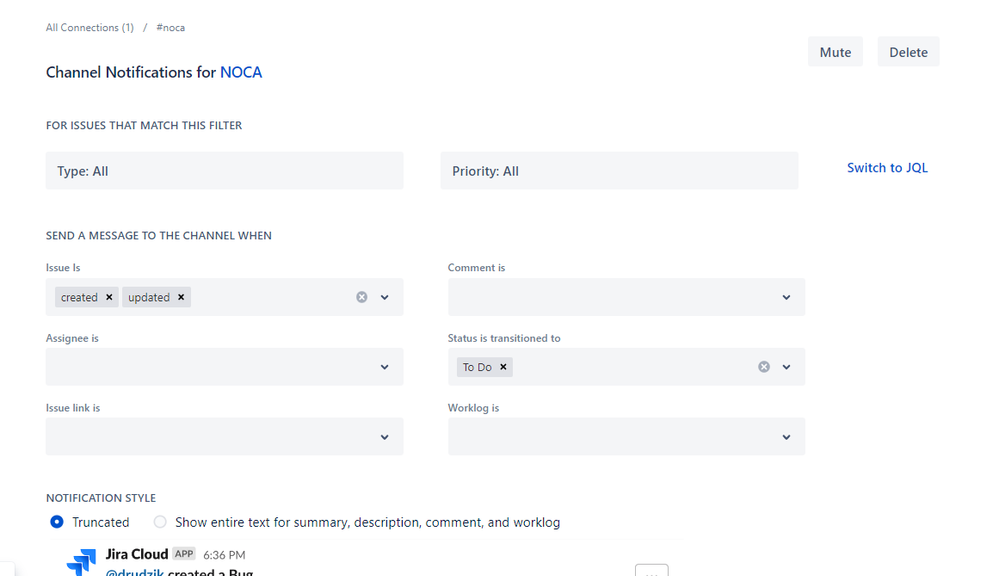Click the 'To Do' tag label
This screenshot has width=999, height=576.
(477, 367)
